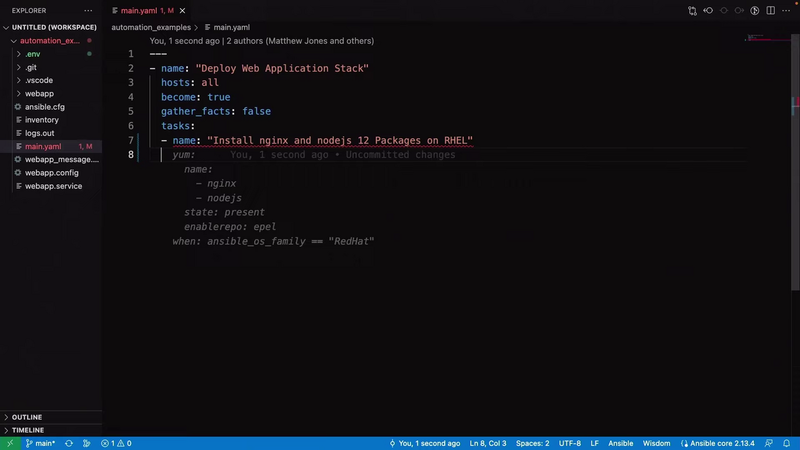Screen dimensions: 800x450
Task: Click the 'gather_facts: false' line
Action: 216,111
